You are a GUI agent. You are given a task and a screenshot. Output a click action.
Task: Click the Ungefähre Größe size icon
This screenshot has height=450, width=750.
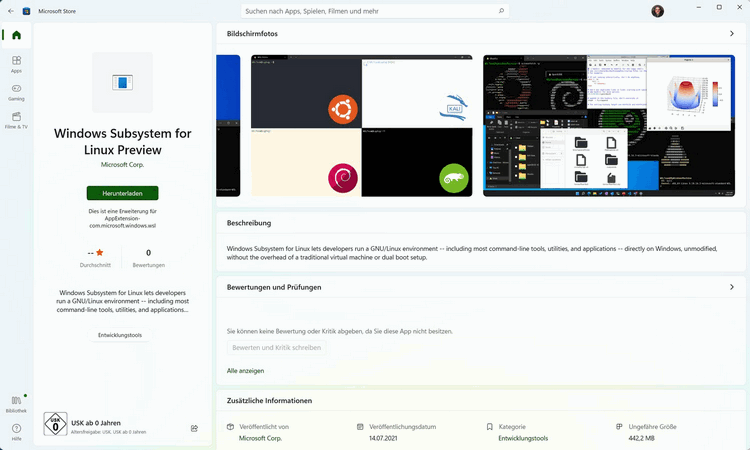pos(619,427)
